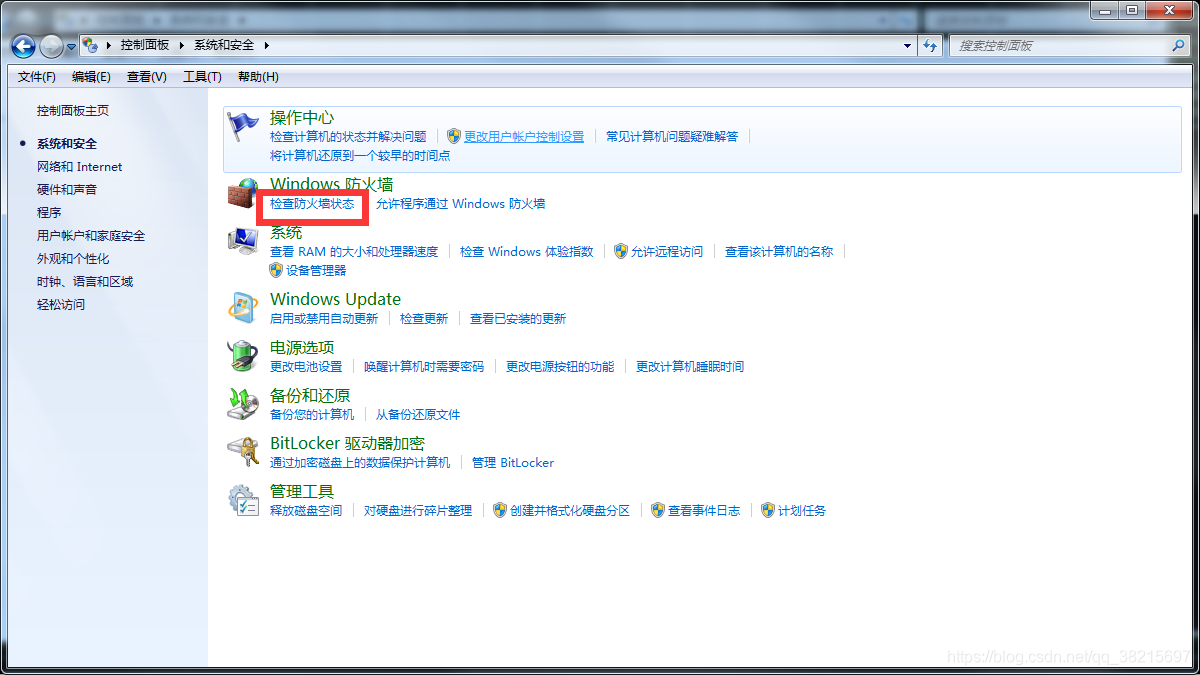This screenshot has width=1200, height=675.
Task: Click the back navigation arrow button
Action: click(23, 45)
